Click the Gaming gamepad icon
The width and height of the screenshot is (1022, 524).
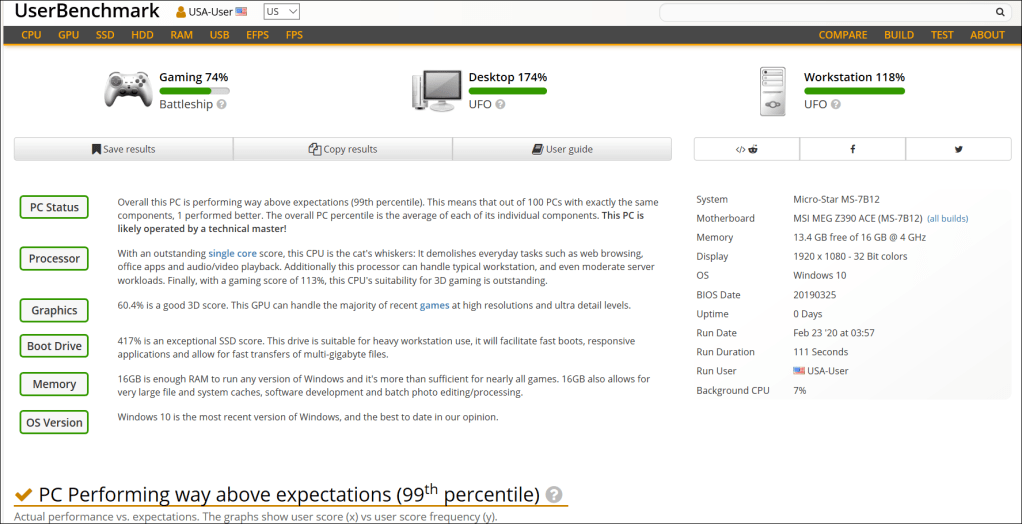click(128, 90)
